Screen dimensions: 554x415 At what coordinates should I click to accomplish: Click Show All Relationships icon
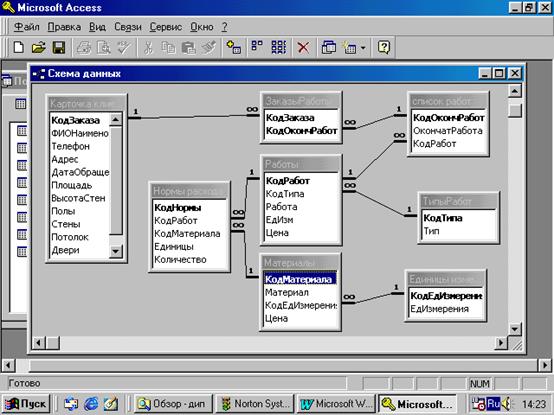[x=278, y=47]
